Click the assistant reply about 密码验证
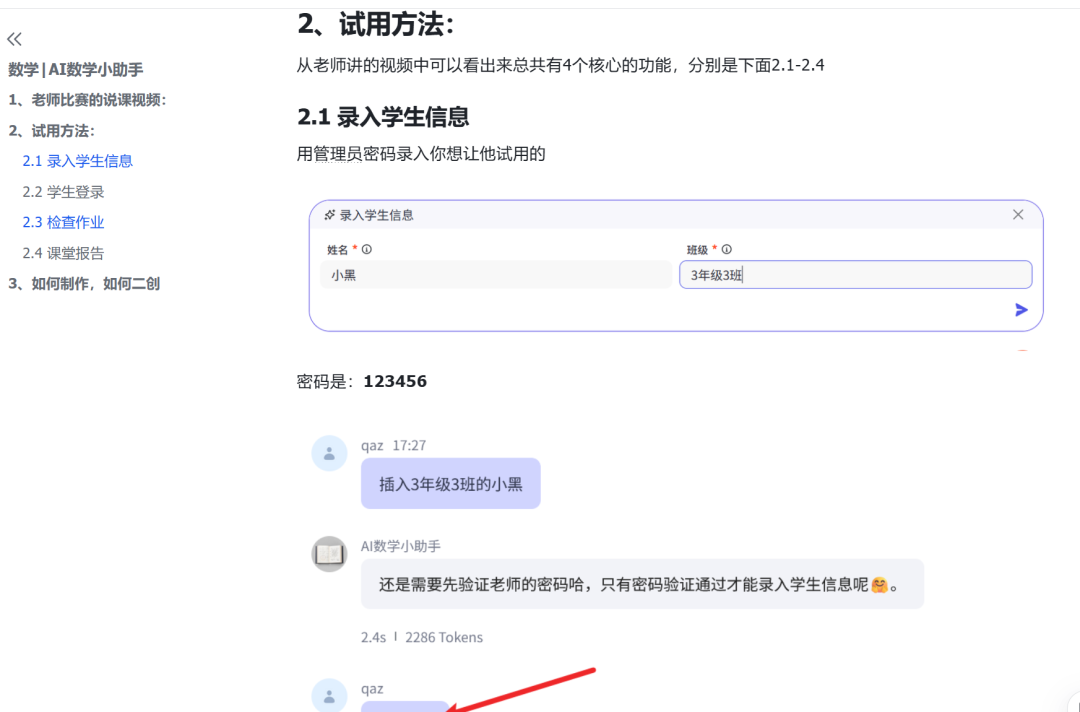The image size is (1080, 712). point(642,585)
